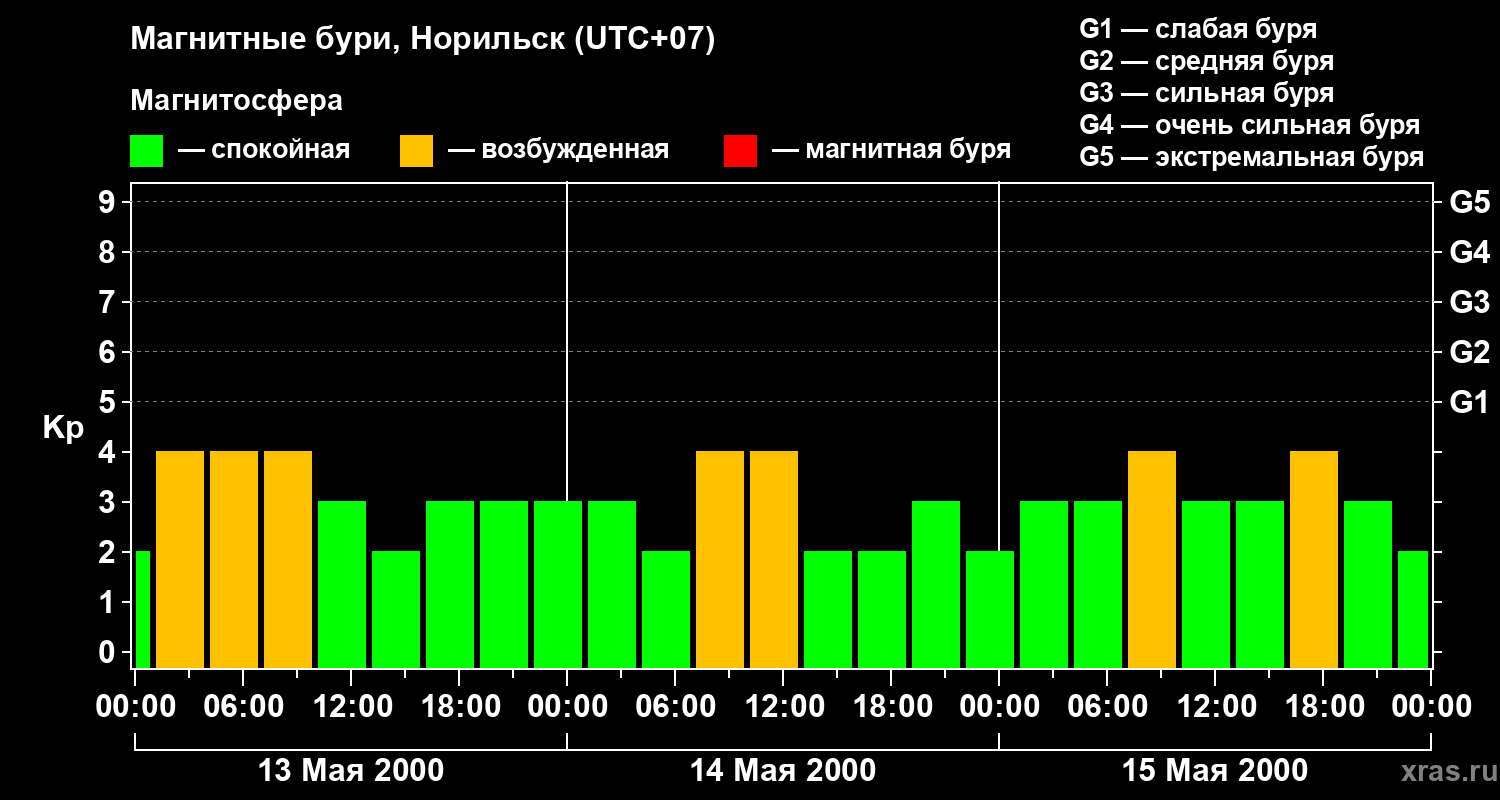Select the chart title 'Магнитные бури, Норильск (UTC+07)'
Viewport: 1500px width, 800px height.
click(423, 40)
